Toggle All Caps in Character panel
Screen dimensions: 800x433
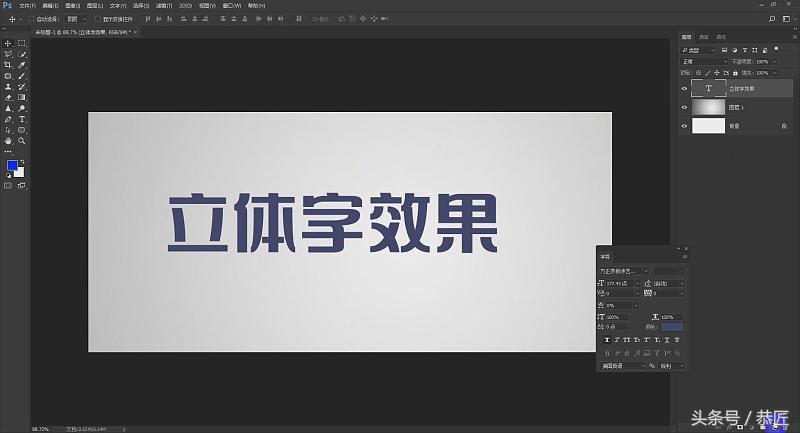(627, 340)
